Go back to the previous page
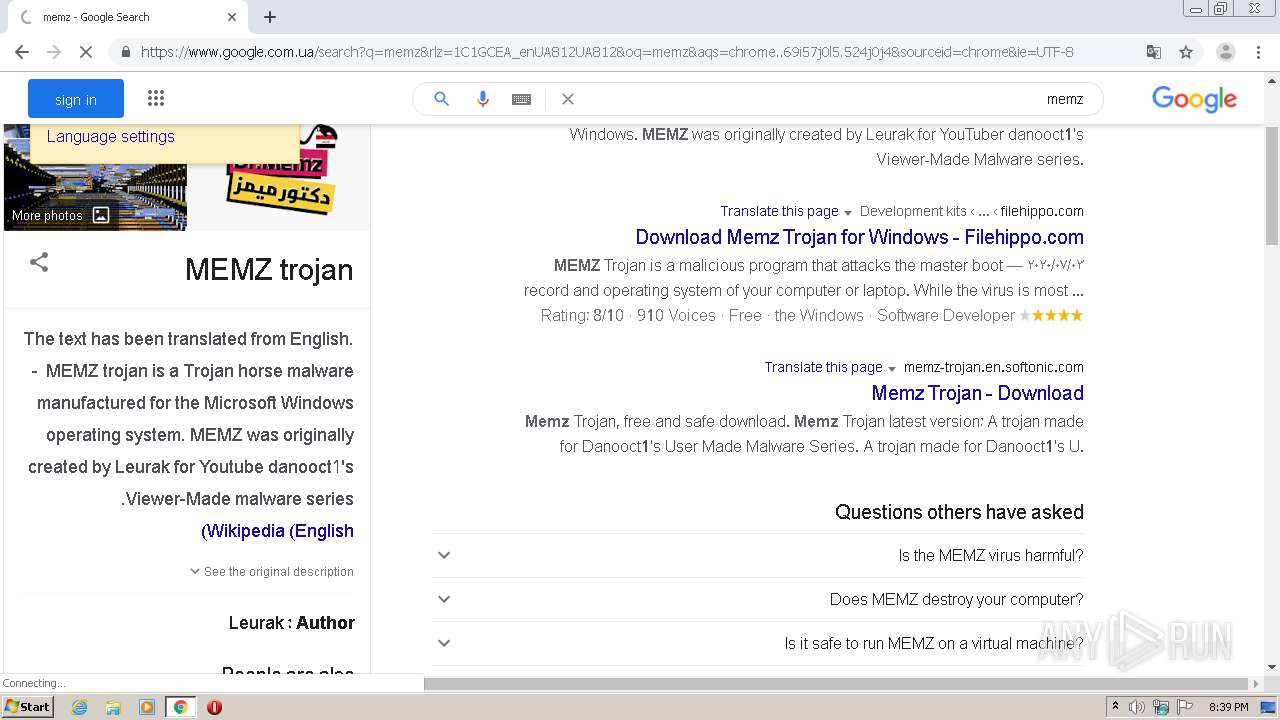This screenshot has height=720, width=1280. [22, 52]
